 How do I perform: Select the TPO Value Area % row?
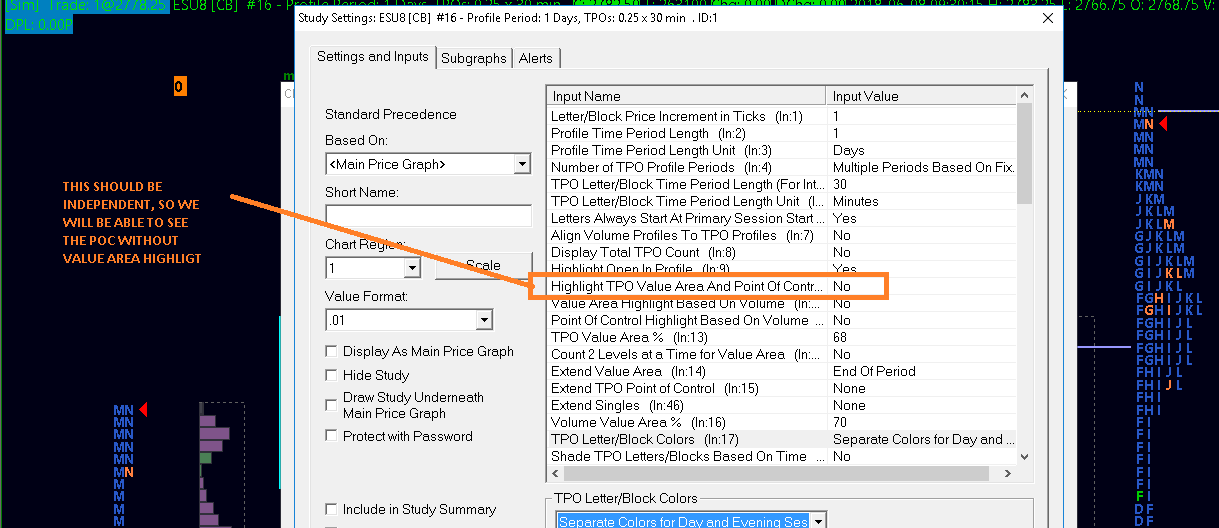tap(782, 337)
